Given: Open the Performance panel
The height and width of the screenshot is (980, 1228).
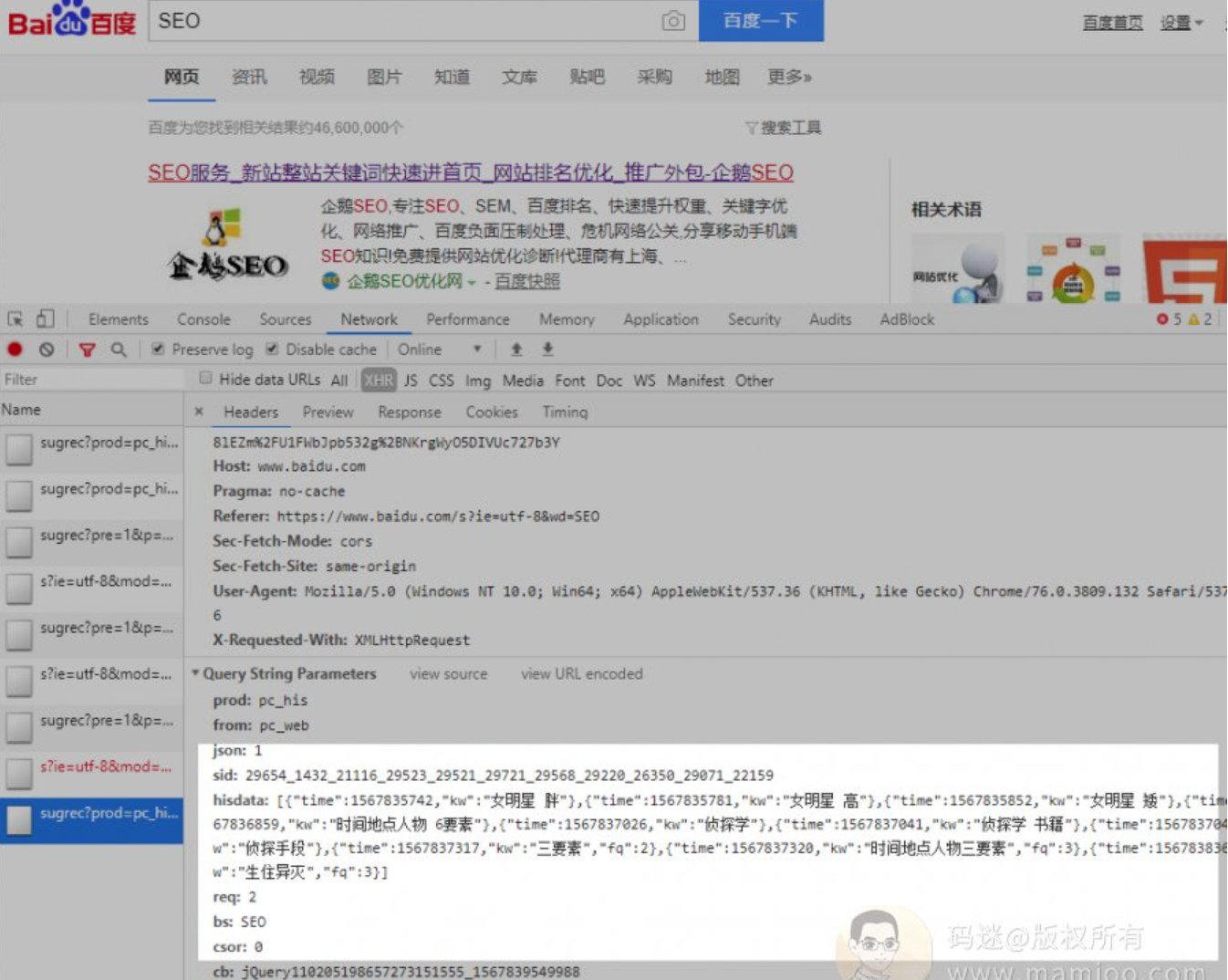Looking at the screenshot, I should [468, 319].
